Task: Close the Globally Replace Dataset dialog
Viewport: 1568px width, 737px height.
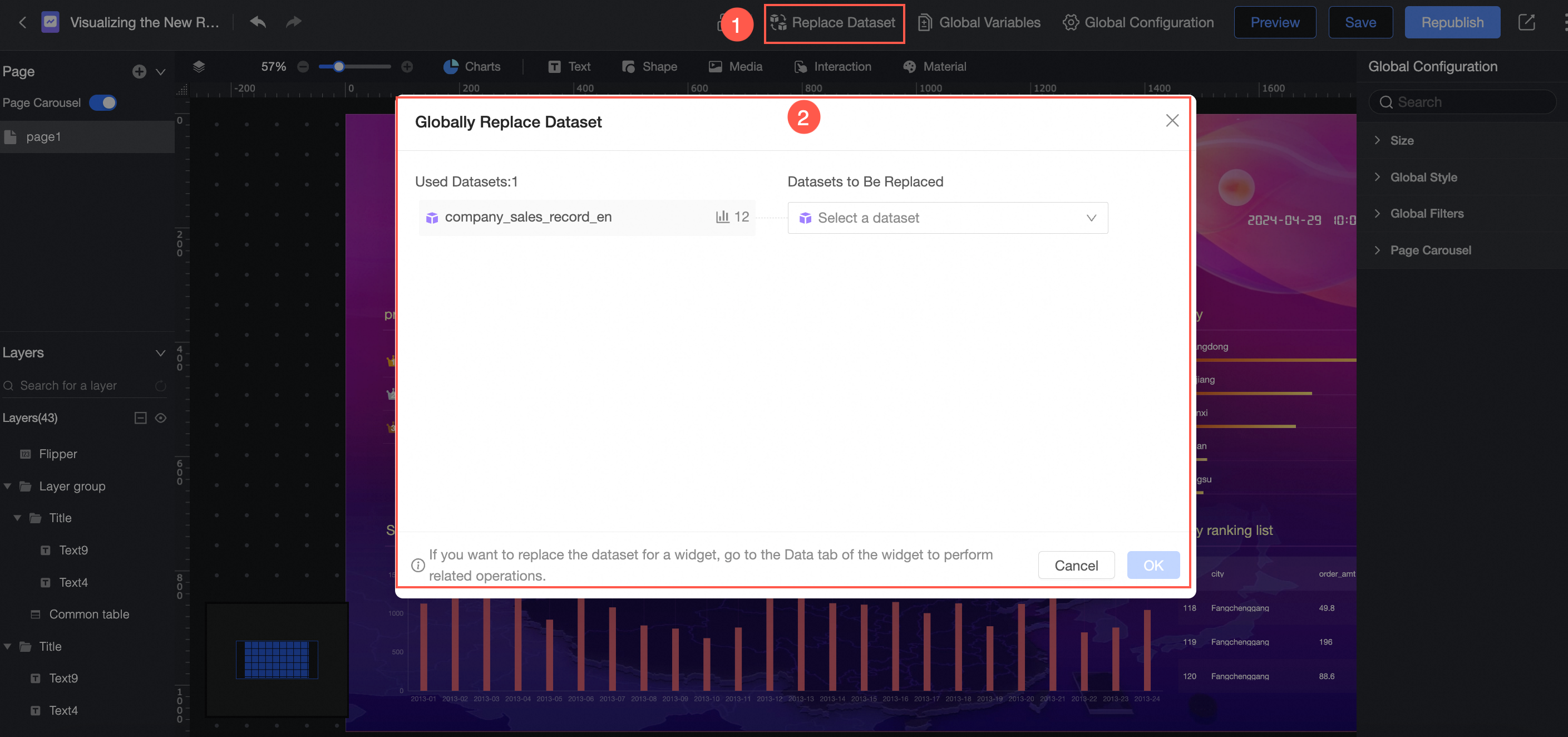Action: coord(1172,121)
